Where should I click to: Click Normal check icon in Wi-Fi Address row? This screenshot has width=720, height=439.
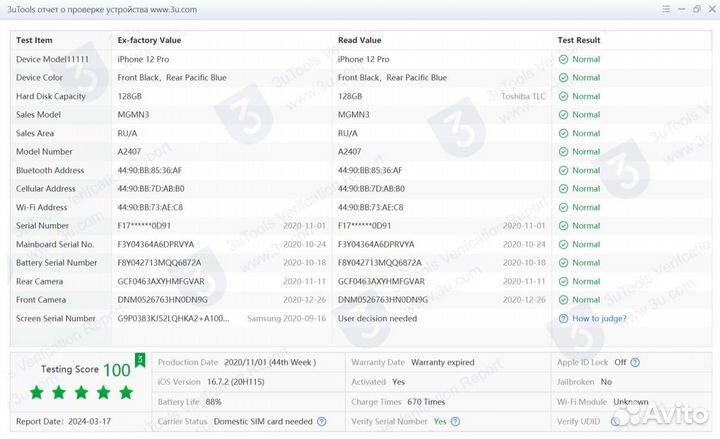563,208
